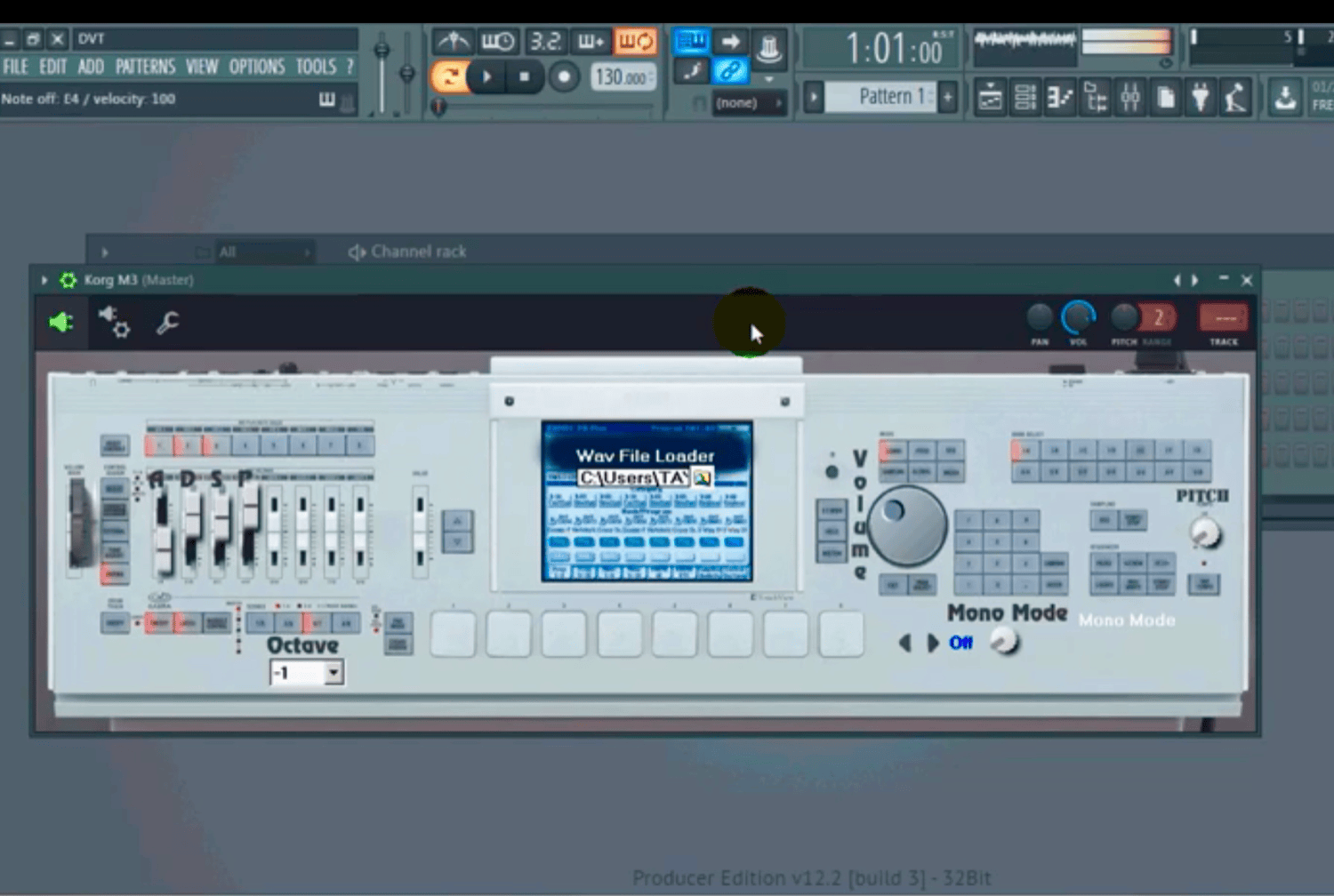Image resolution: width=1334 pixels, height=896 pixels.
Task: Click the large Volume dial on Korg M3
Action: (x=906, y=525)
